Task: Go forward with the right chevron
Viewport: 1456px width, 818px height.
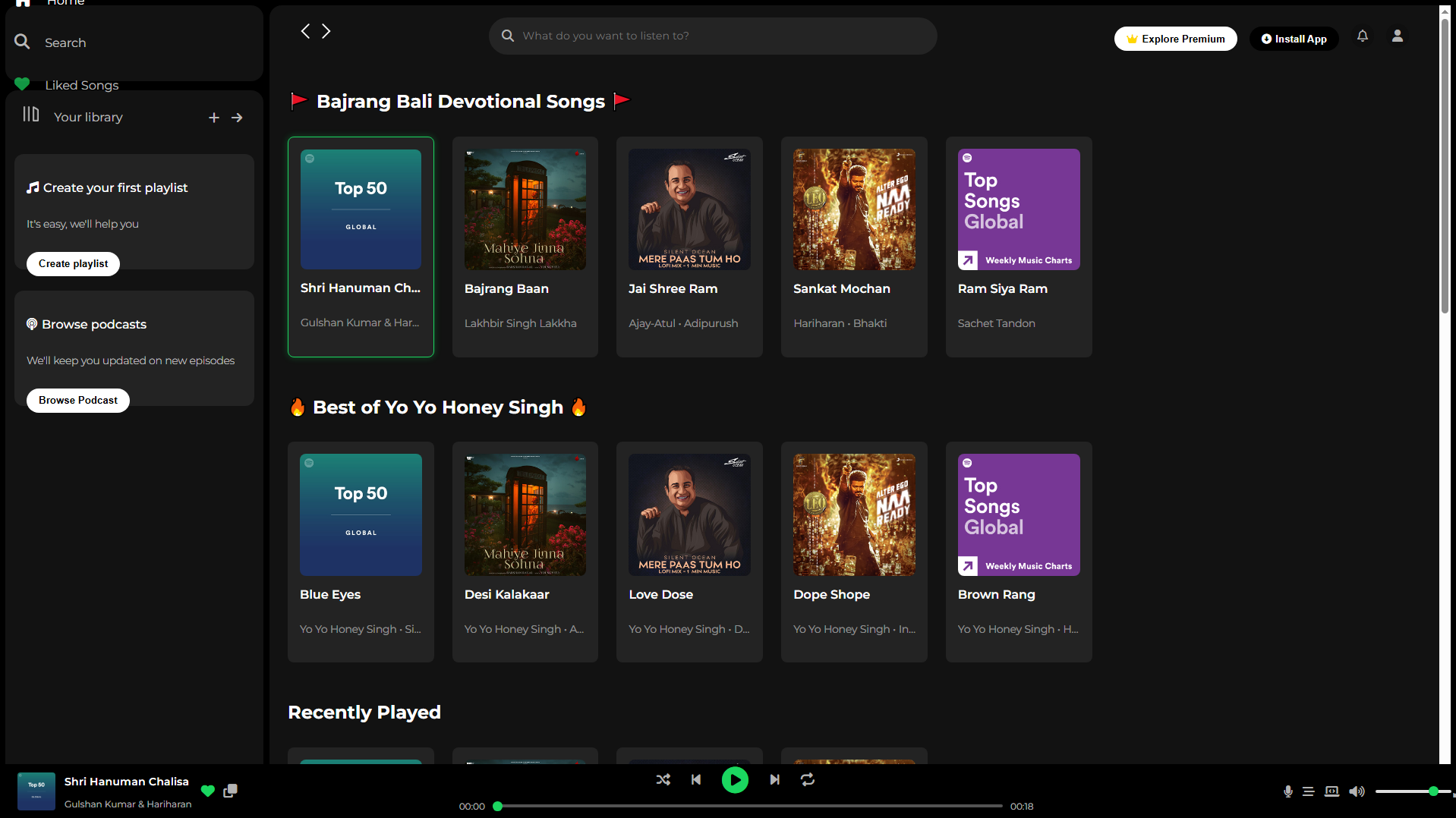Action: pyautogui.click(x=326, y=31)
